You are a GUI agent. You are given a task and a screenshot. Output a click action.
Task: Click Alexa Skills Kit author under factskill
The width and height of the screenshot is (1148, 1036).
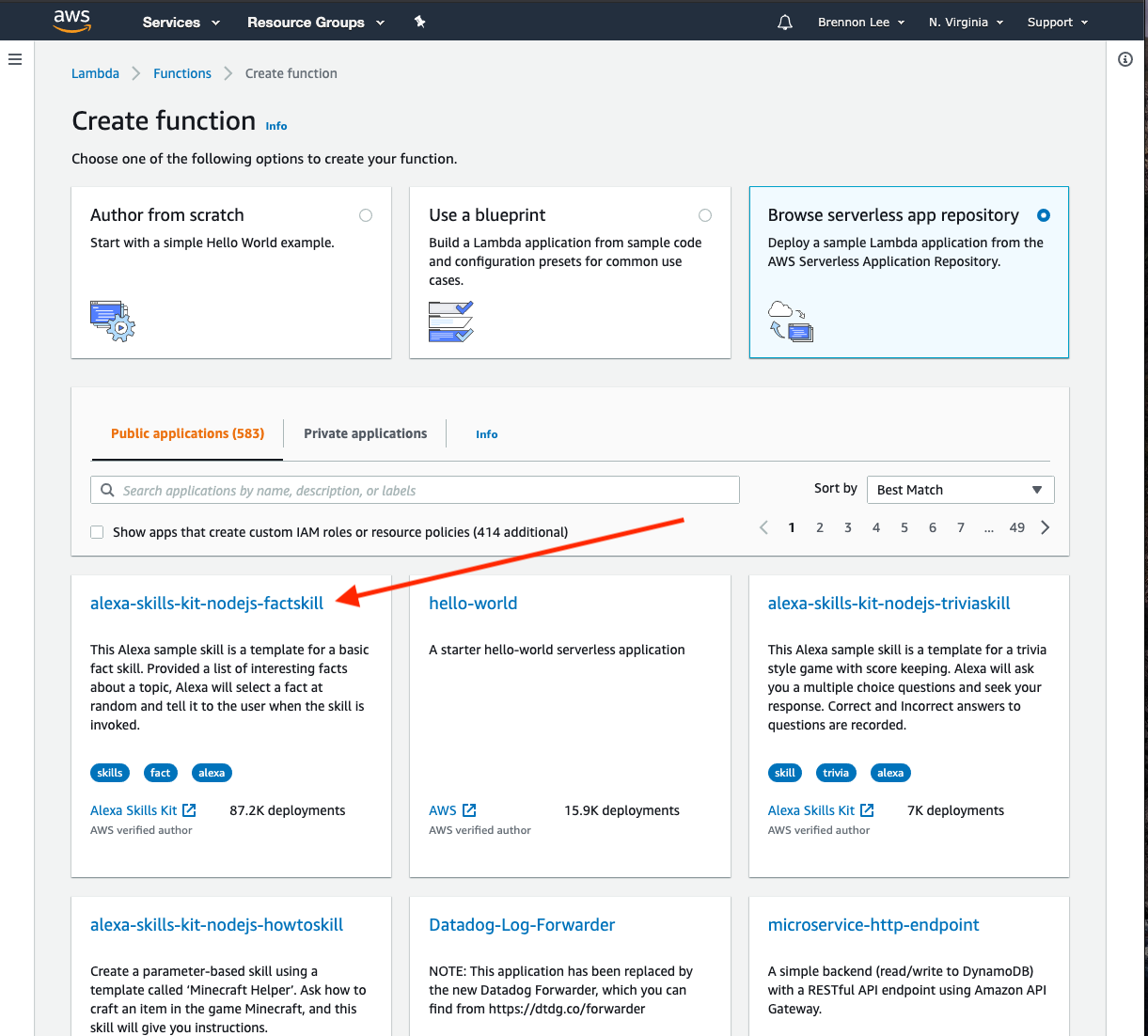[x=134, y=810]
